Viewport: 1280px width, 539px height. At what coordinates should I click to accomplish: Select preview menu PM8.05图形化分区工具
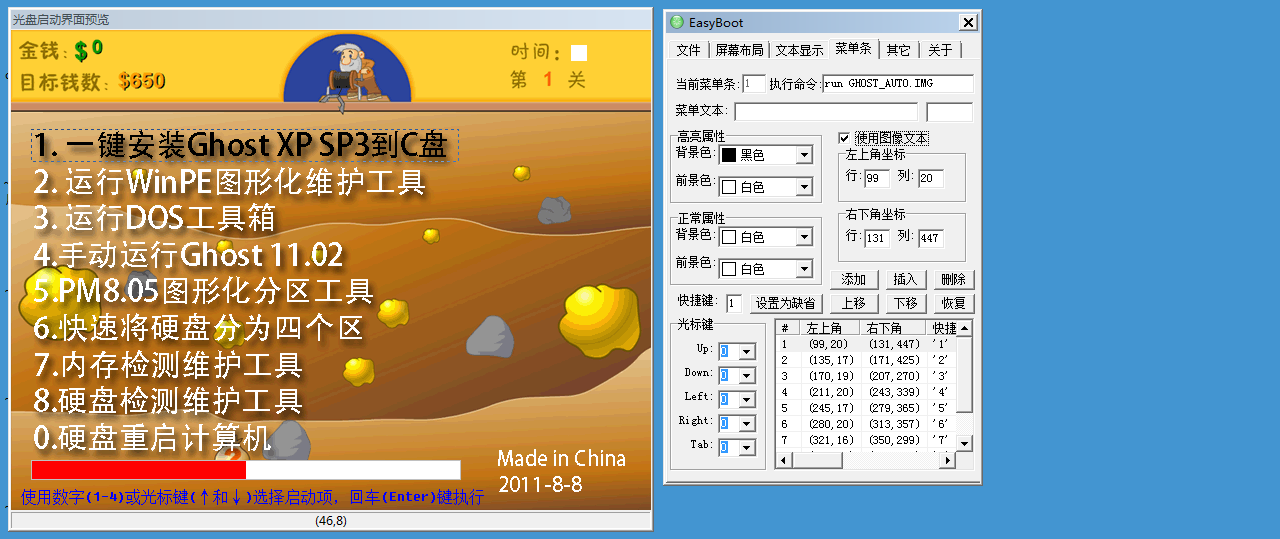[203, 291]
